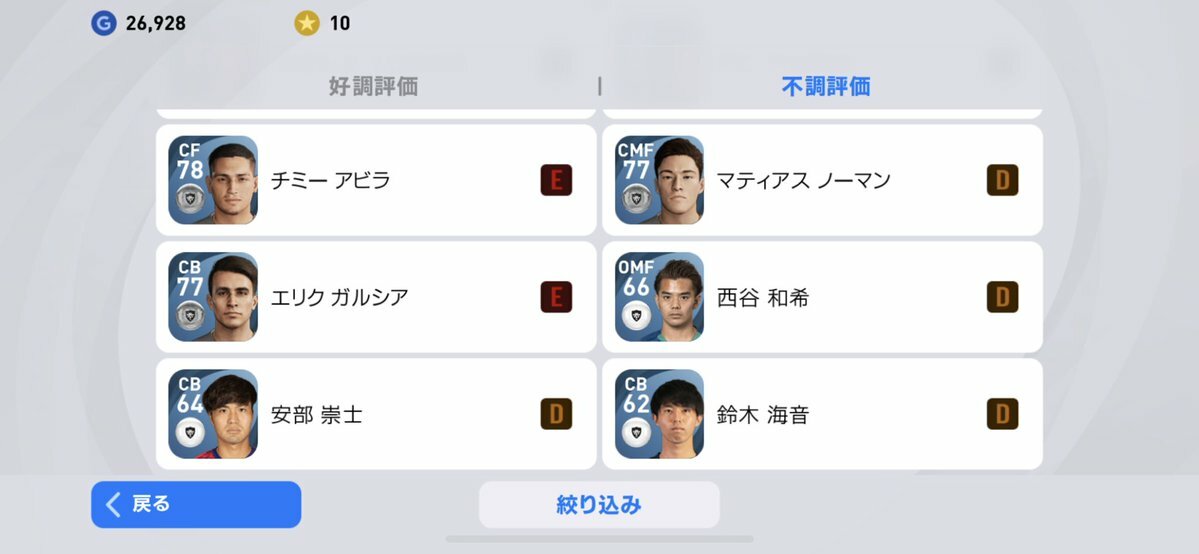
Task: Tap the D rating badge for 安部 崇士
Action: pos(556,414)
